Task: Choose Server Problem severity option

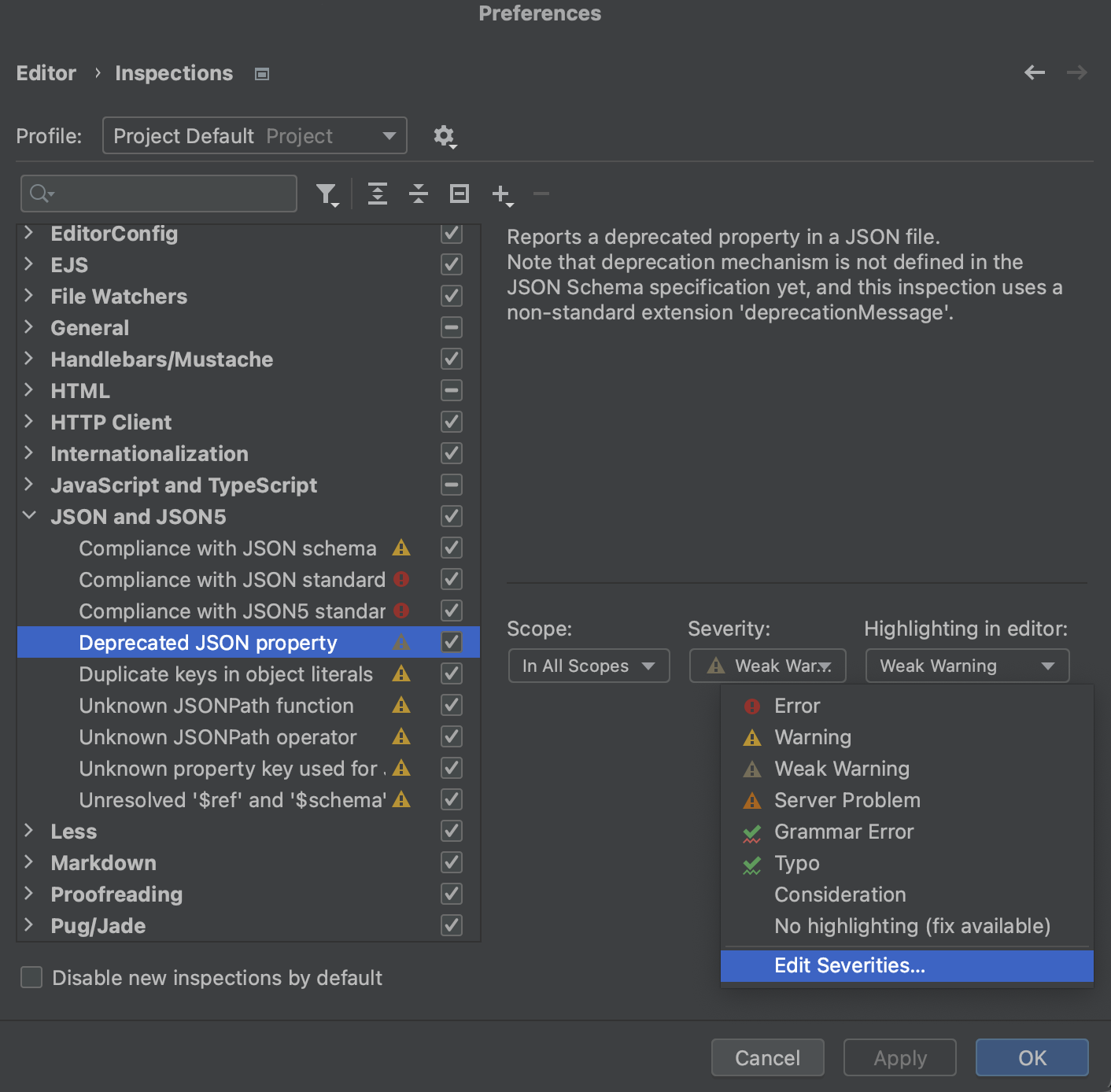Action: point(847,800)
